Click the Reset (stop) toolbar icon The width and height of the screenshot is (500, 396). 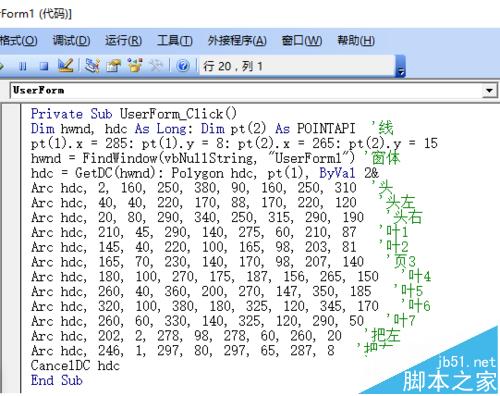click(x=44, y=66)
